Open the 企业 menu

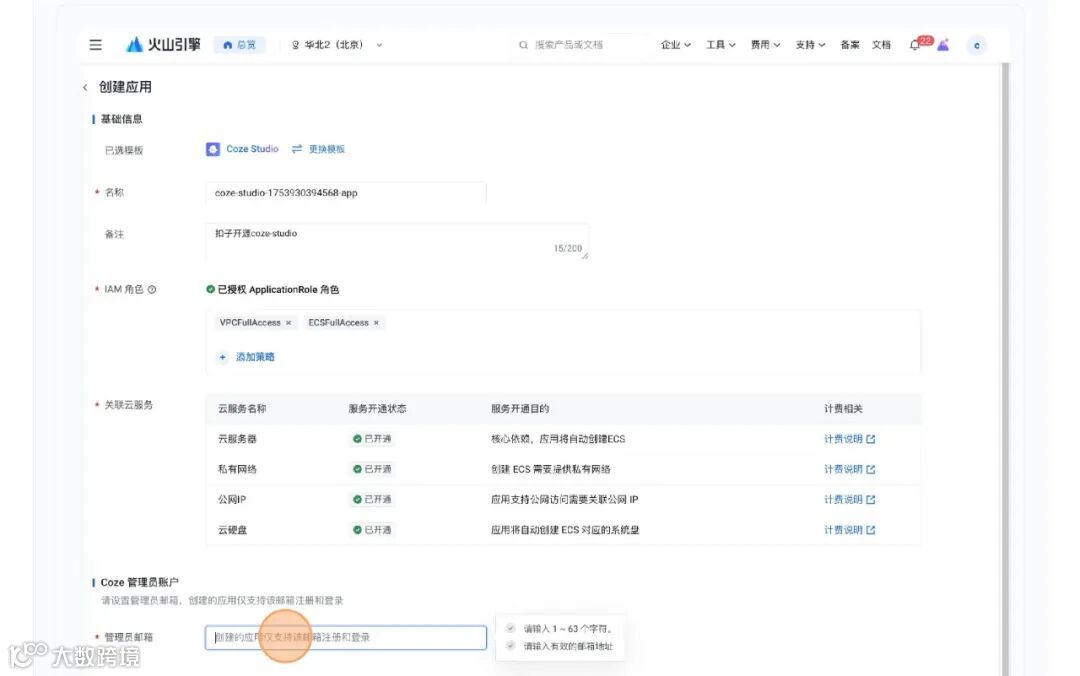point(675,45)
